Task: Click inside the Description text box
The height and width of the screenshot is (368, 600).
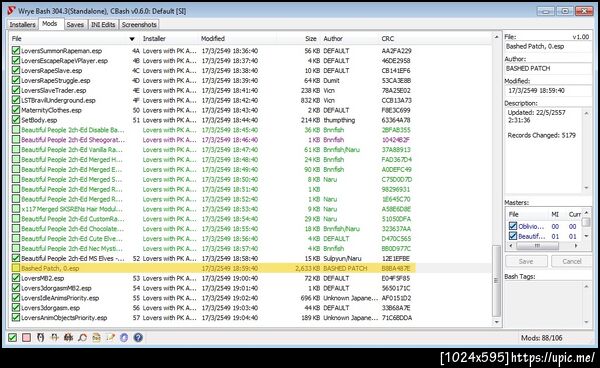Action: (543, 150)
